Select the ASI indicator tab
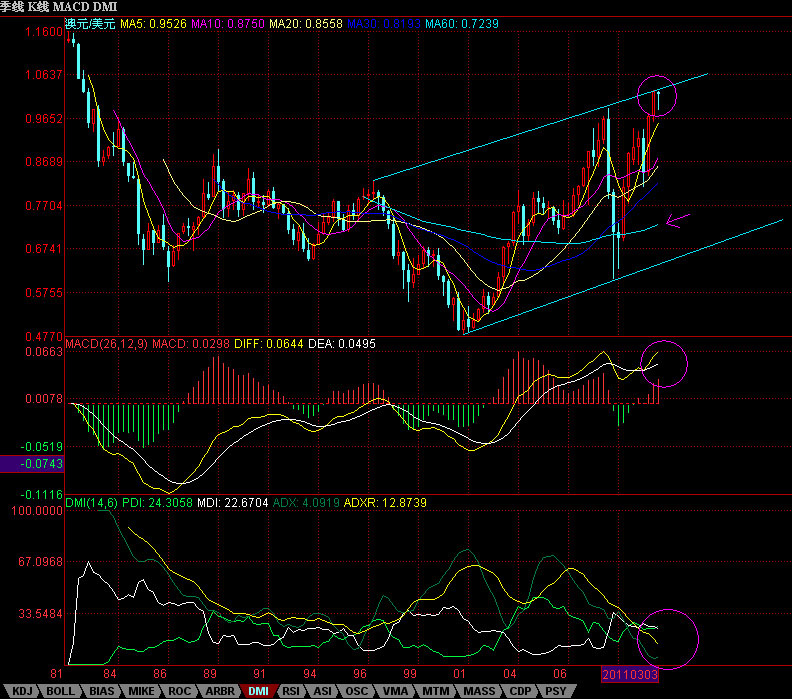The image size is (792, 699). (323, 691)
